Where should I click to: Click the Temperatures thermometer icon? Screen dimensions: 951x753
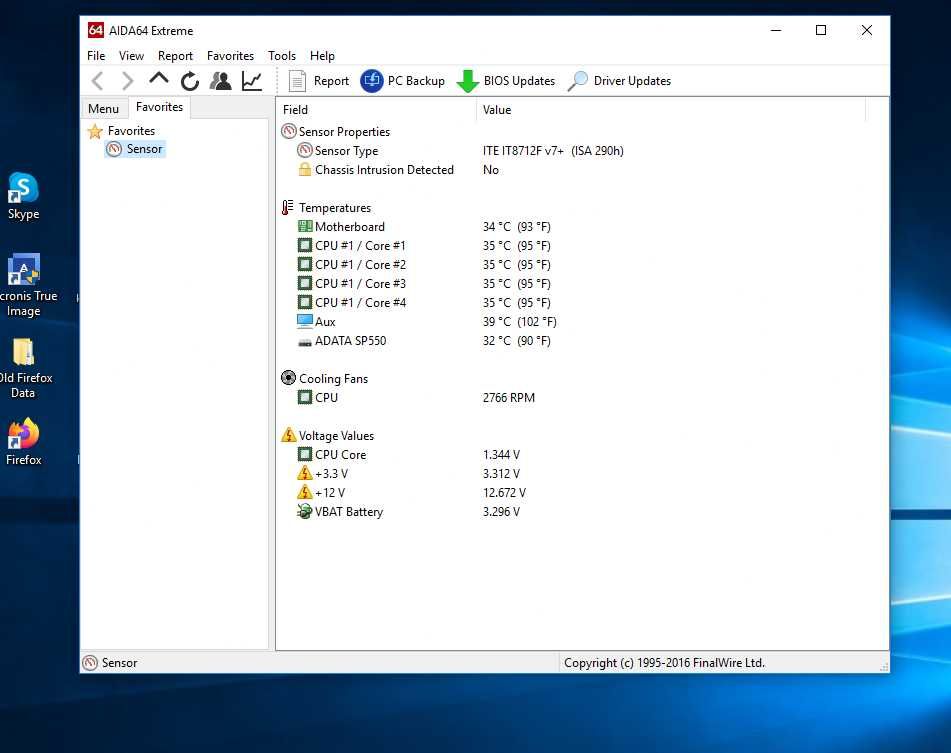[287, 207]
